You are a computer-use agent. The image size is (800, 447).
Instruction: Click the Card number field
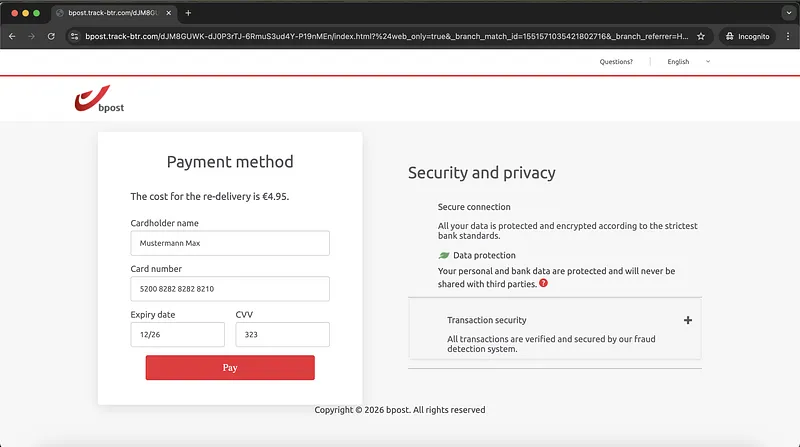point(230,289)
